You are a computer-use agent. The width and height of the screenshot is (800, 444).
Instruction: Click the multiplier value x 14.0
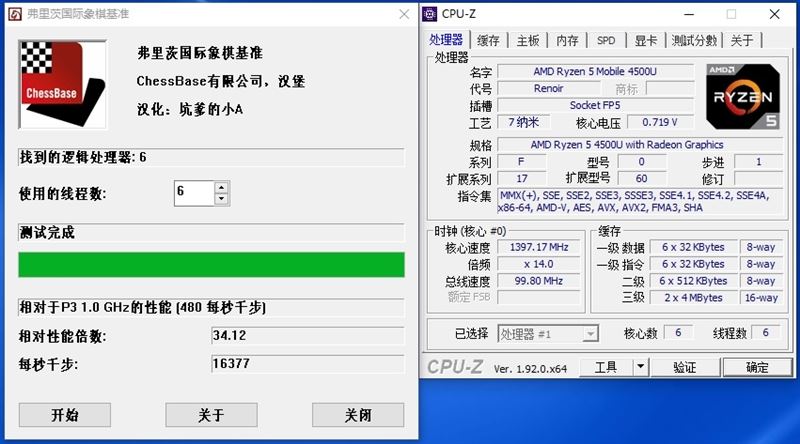(539, 264)
